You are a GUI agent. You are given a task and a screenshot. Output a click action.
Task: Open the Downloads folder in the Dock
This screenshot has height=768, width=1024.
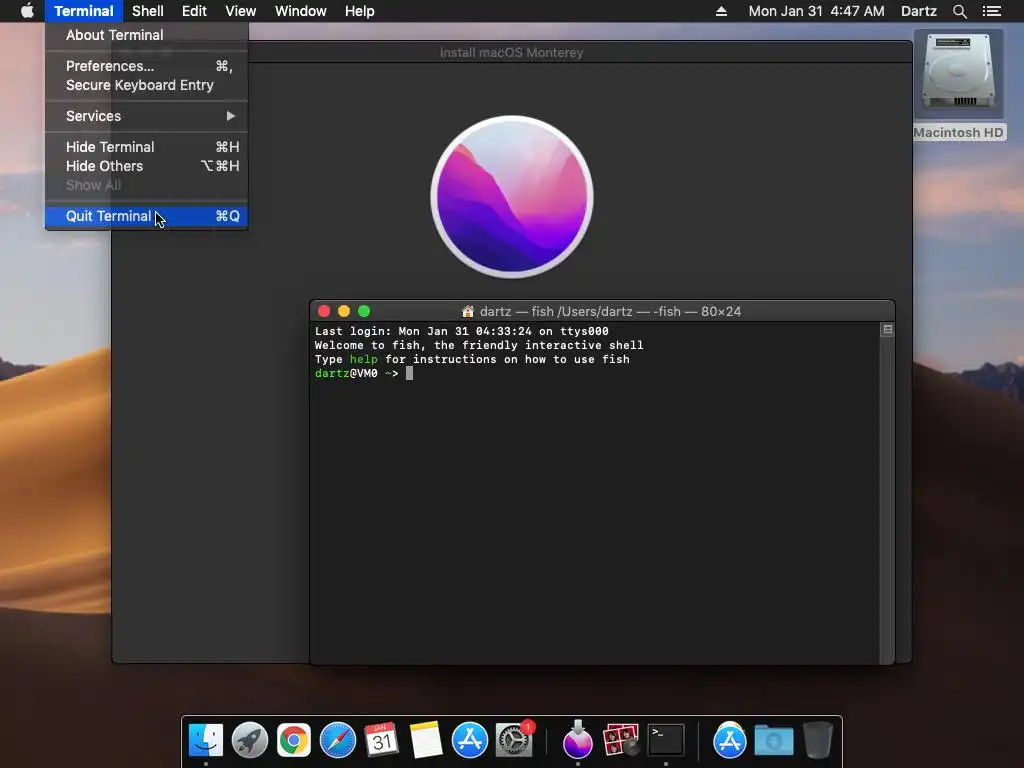click(773, 741)
